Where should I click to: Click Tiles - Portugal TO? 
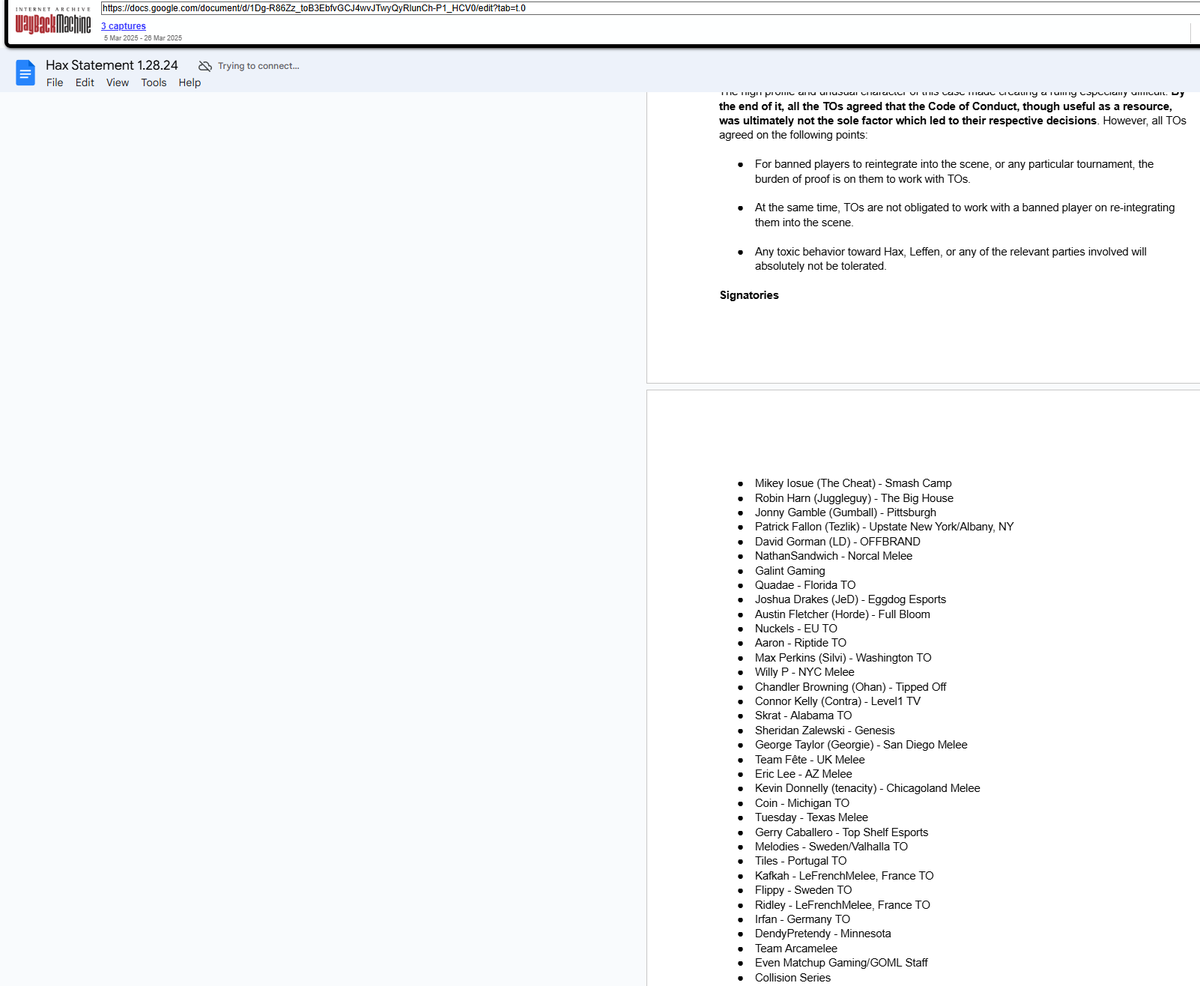click(x=800, y=861)
